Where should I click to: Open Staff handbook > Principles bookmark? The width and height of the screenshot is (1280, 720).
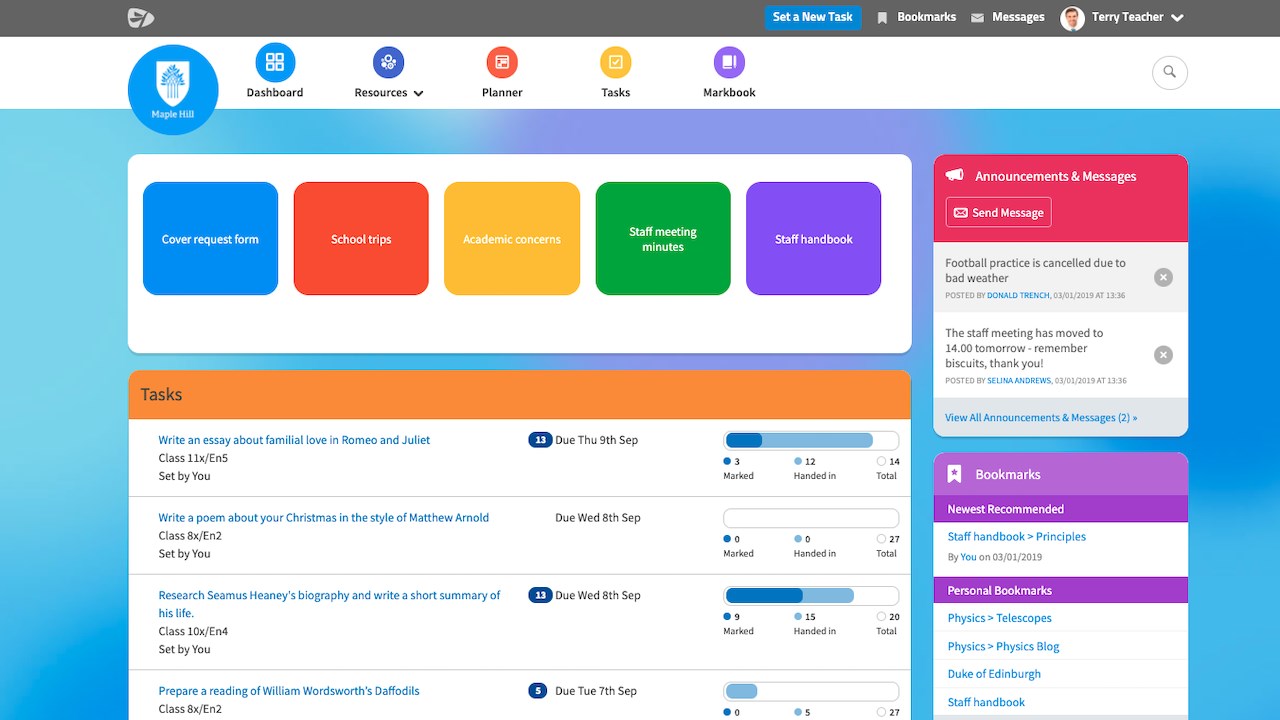1017,537
